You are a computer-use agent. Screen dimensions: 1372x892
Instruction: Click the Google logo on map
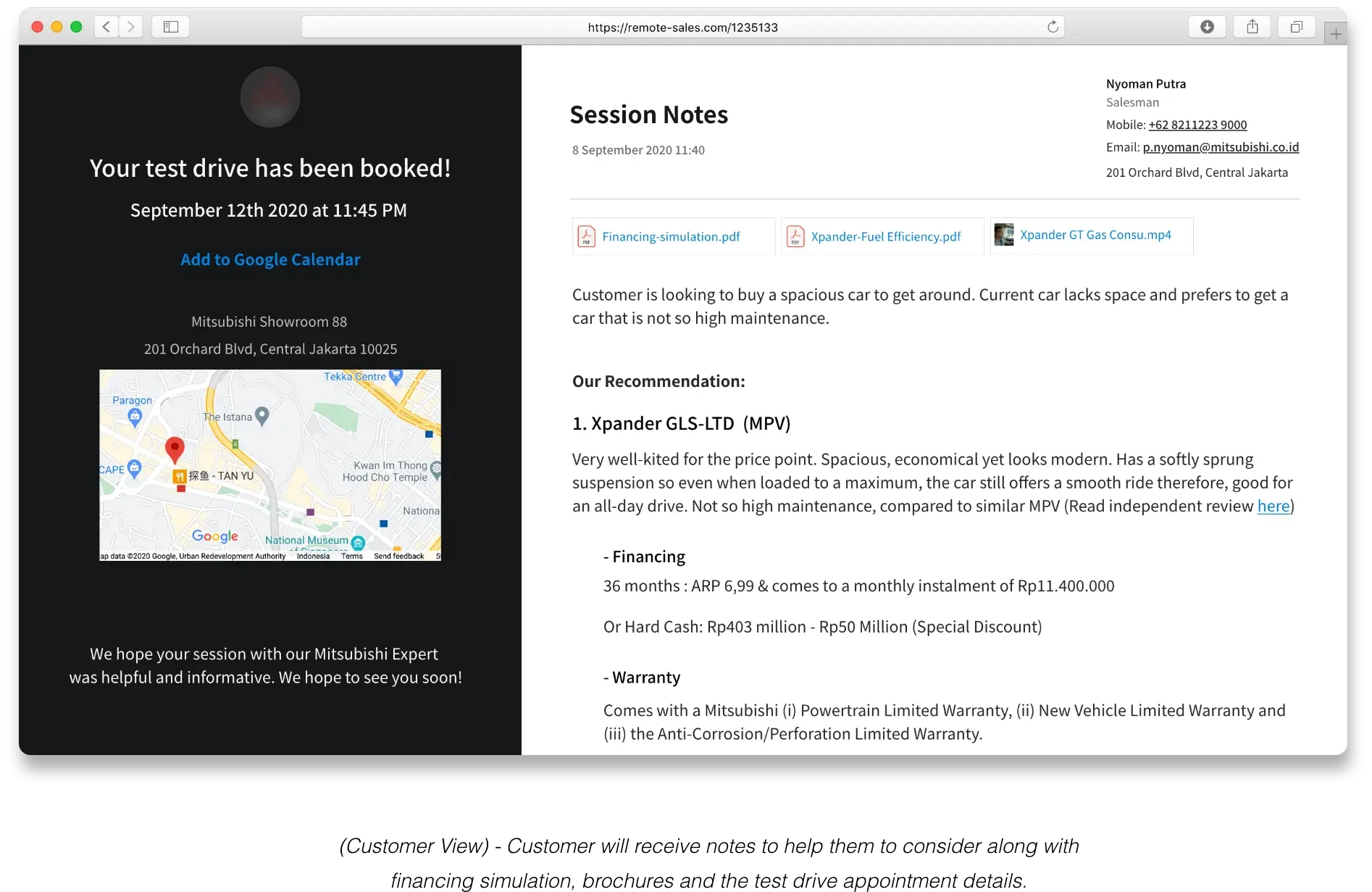215,536
